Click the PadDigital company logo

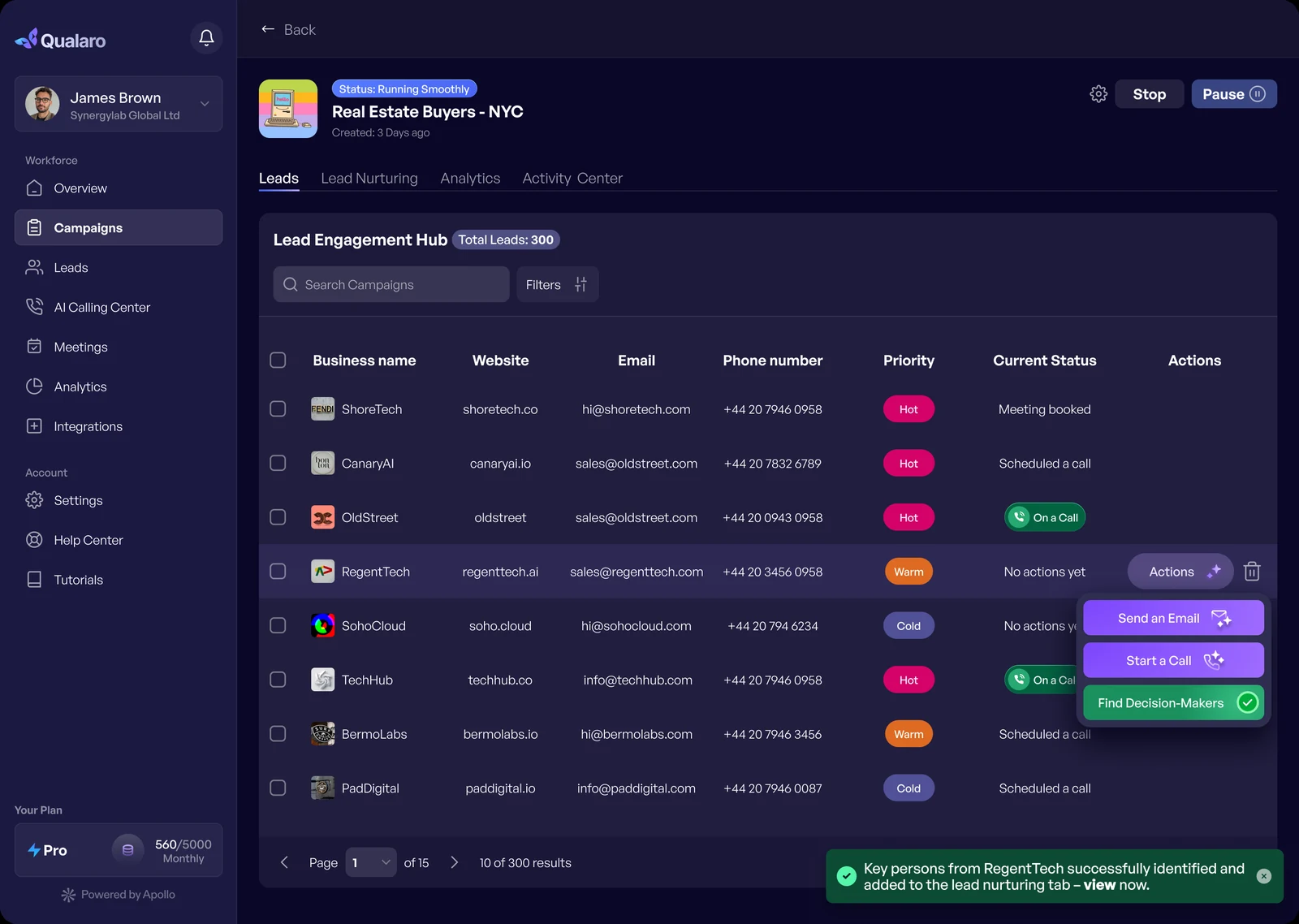[x=322, y=788]
